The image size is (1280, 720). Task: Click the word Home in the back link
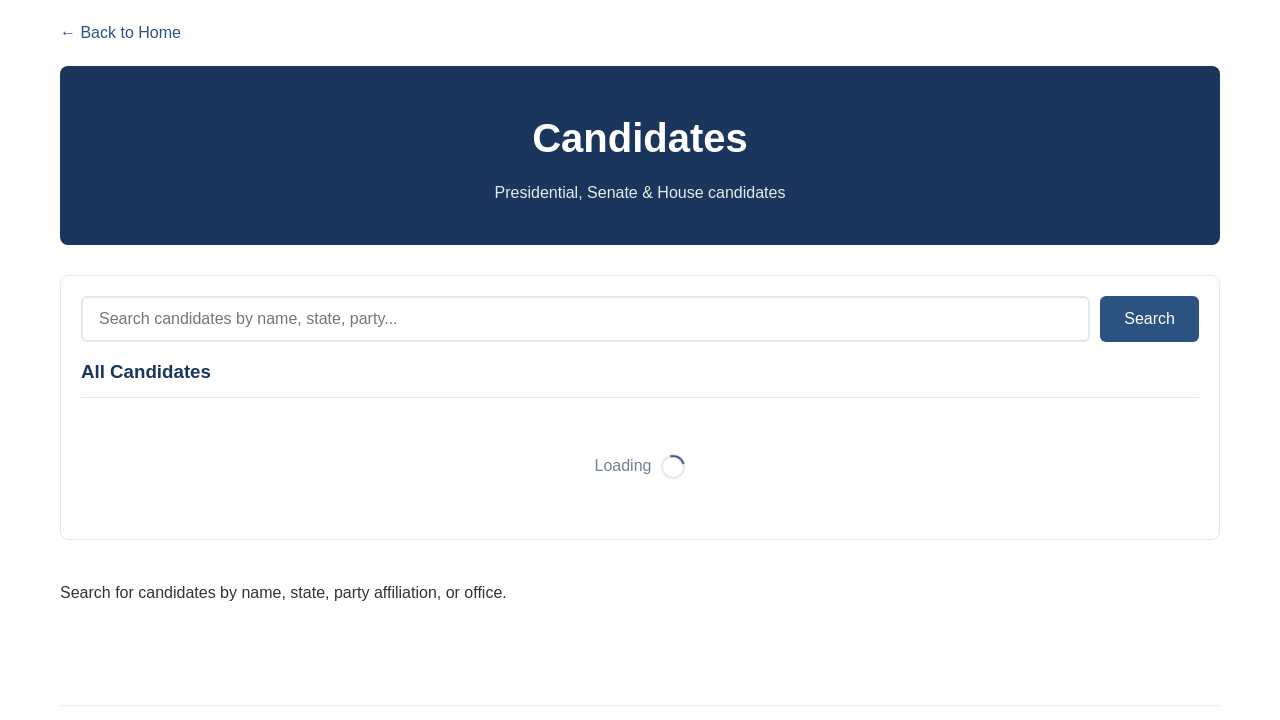coord(159,33)
